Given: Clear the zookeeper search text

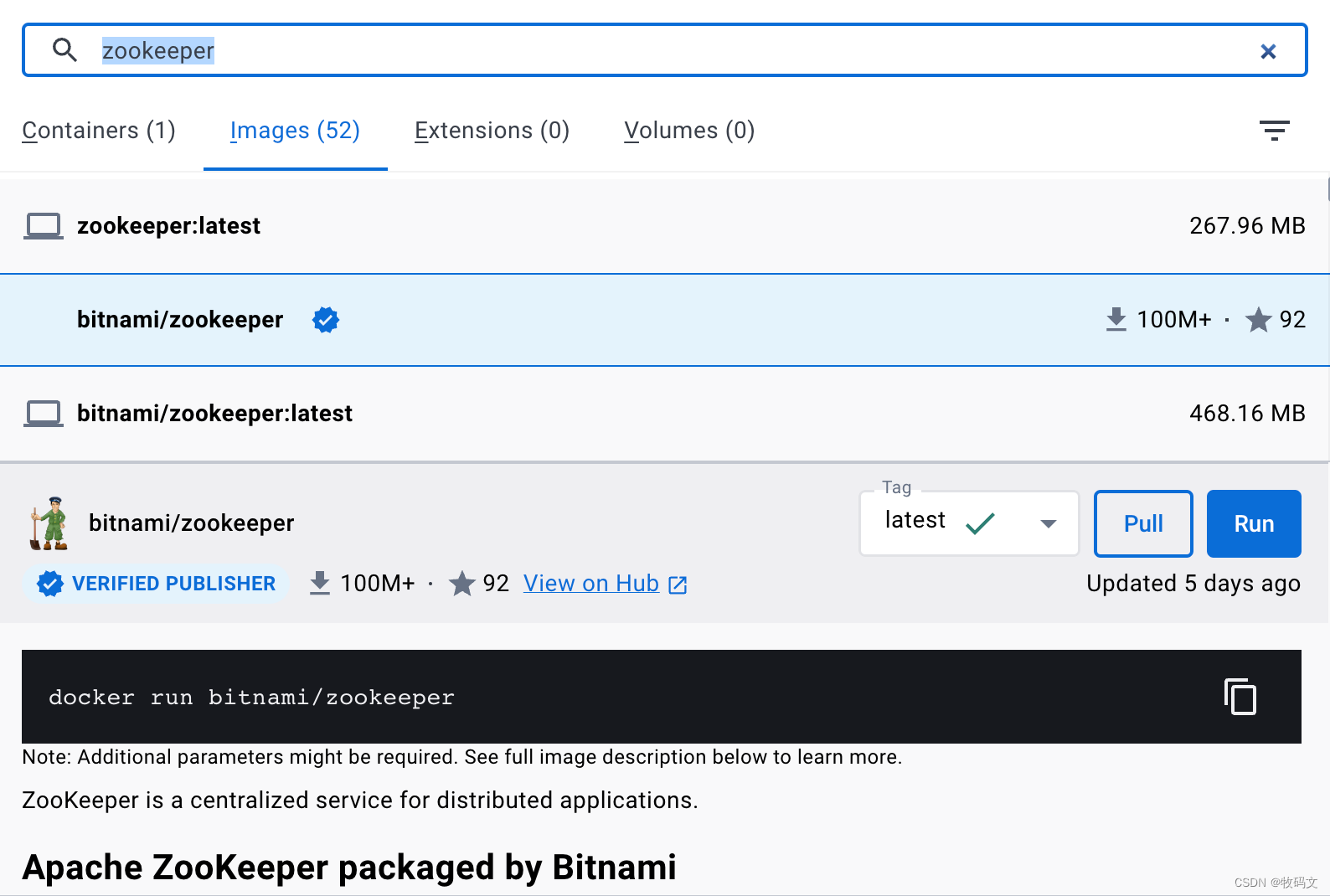Looking at the screenshot, I should [x=1268, y=51].
